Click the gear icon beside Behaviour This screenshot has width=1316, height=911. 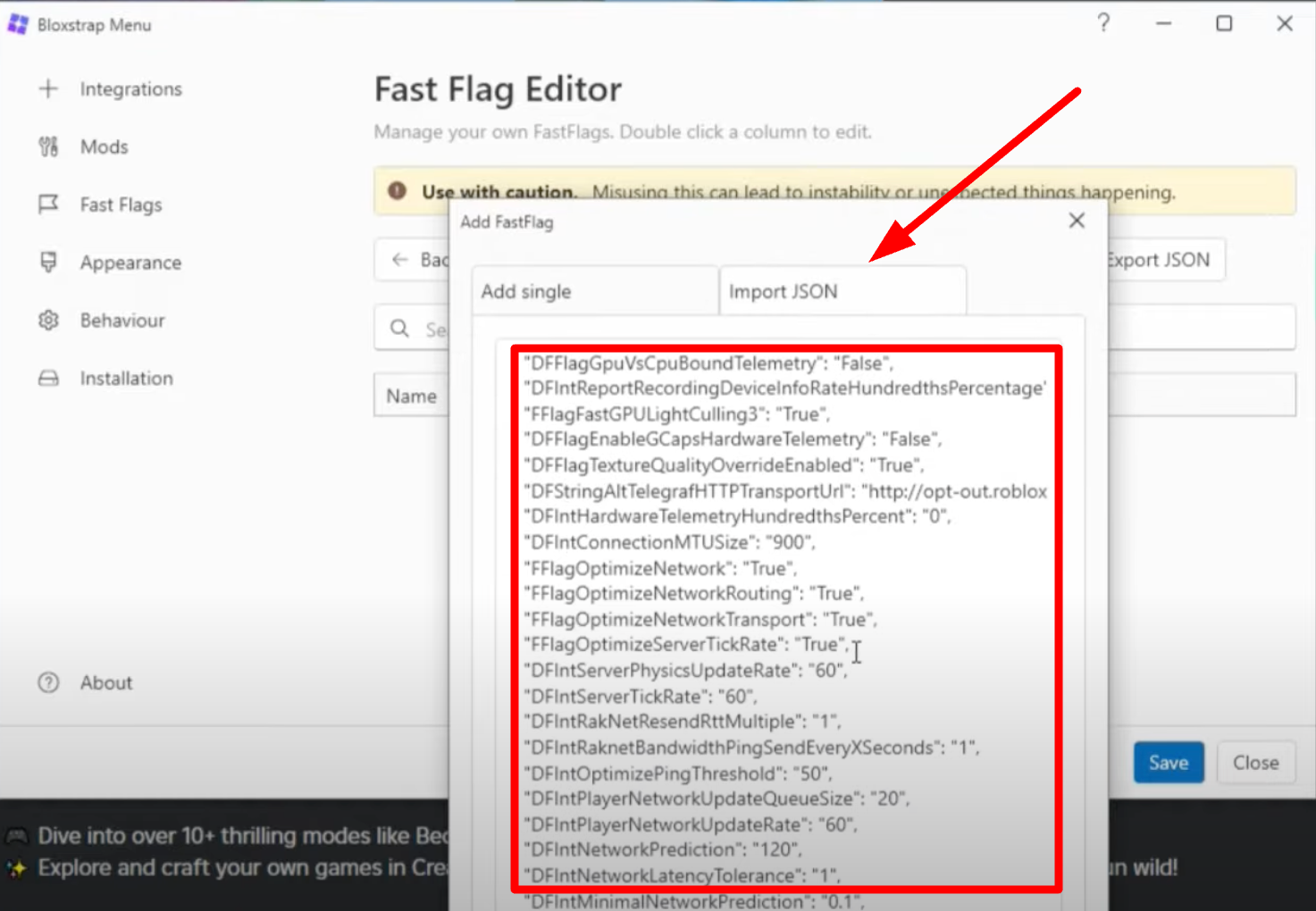48,320
